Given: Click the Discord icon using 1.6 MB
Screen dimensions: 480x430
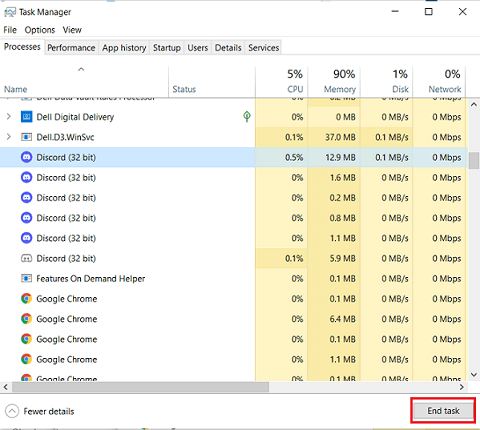Looking at the screenshot, I should [x=26, y=177].
